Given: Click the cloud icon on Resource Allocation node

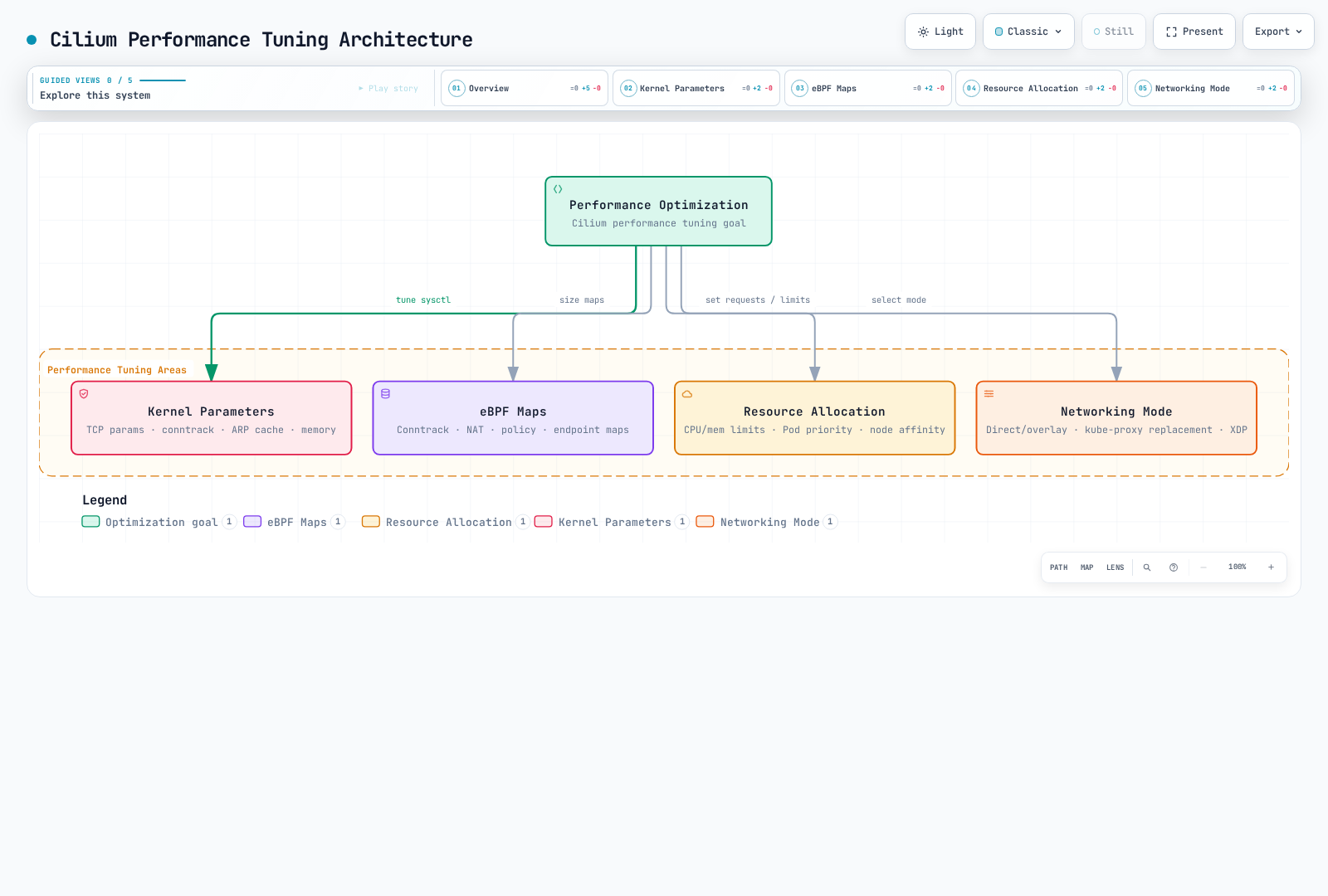Looking at the screenshot, I should 687,394.
